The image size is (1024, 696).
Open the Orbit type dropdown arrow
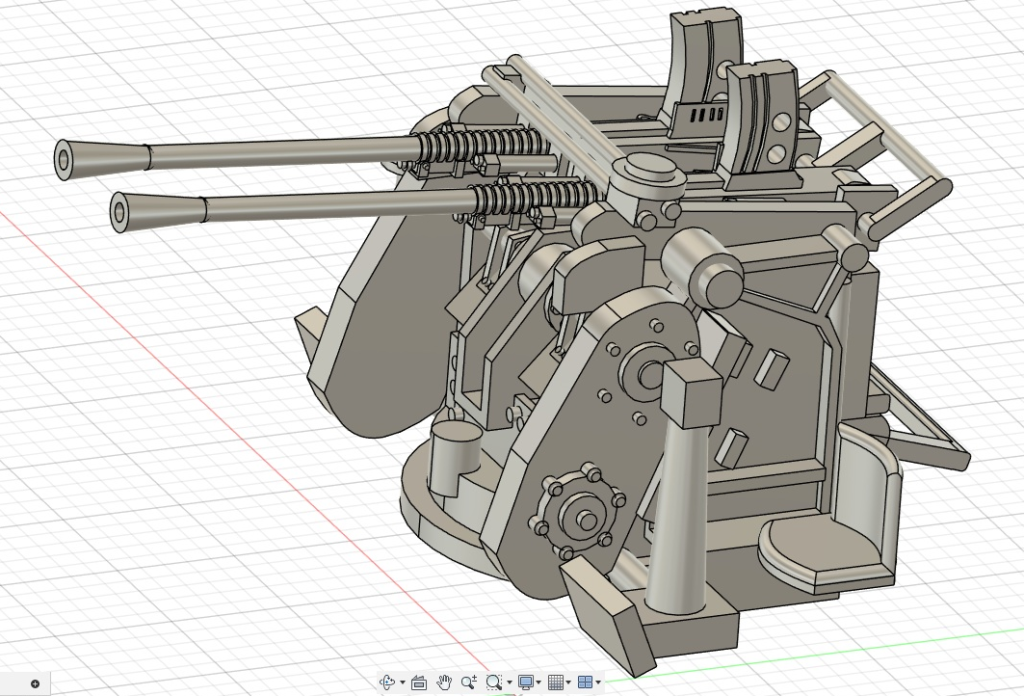pyautogui.click(x=402, y=683)
